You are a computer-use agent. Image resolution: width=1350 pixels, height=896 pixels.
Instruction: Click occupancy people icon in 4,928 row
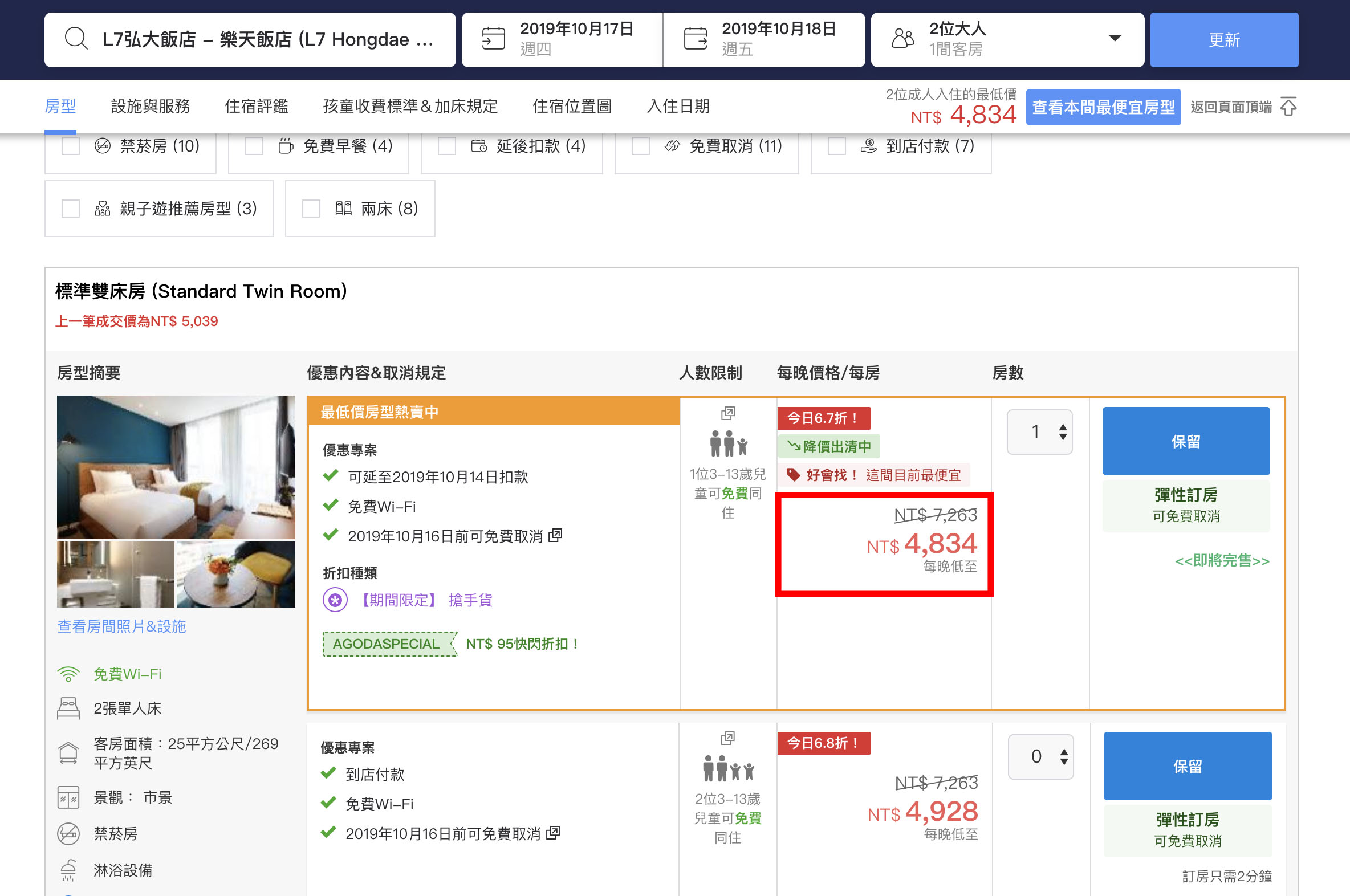pos(728,768)
